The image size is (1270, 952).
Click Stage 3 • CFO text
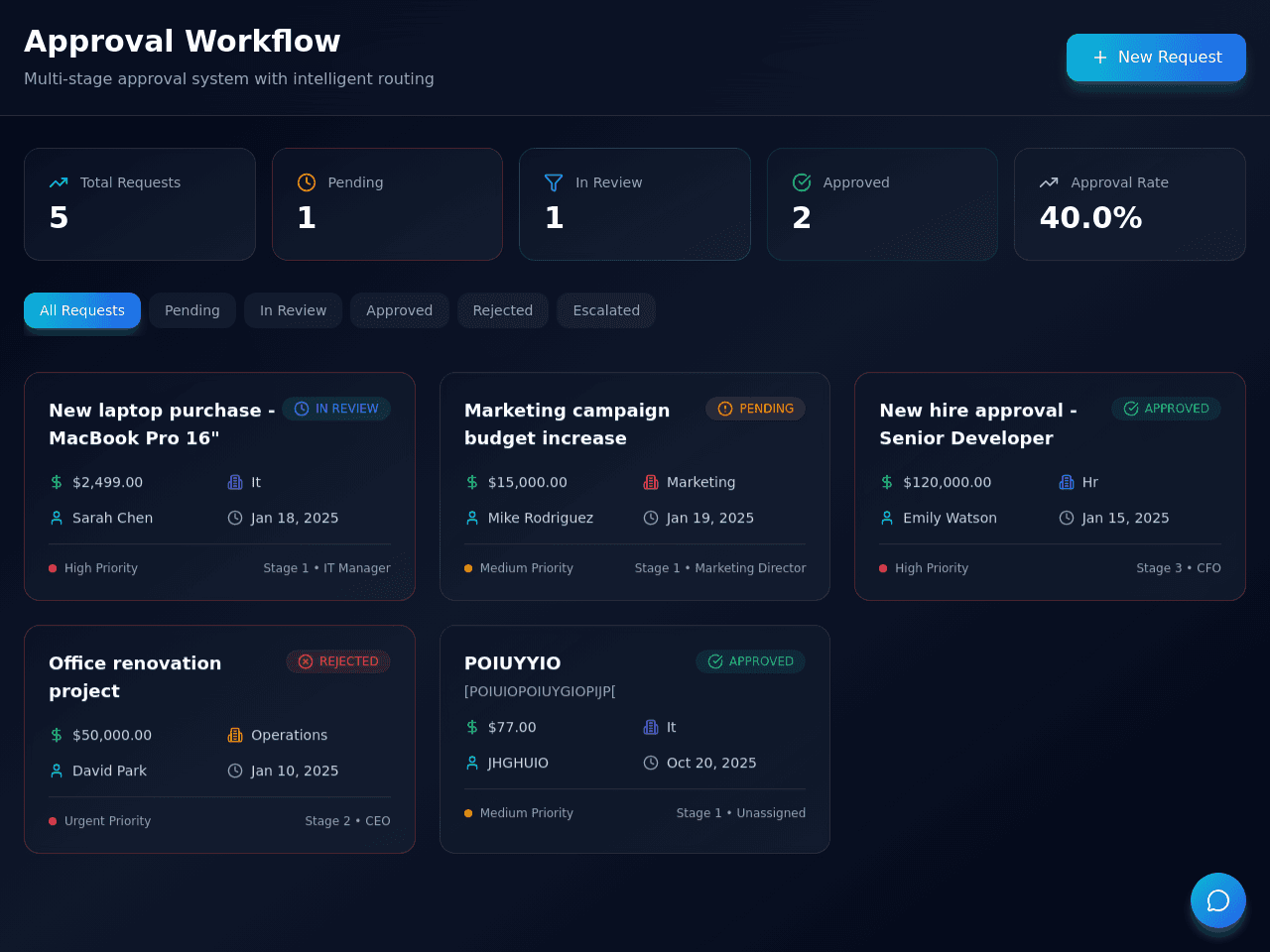point(1179,568)
